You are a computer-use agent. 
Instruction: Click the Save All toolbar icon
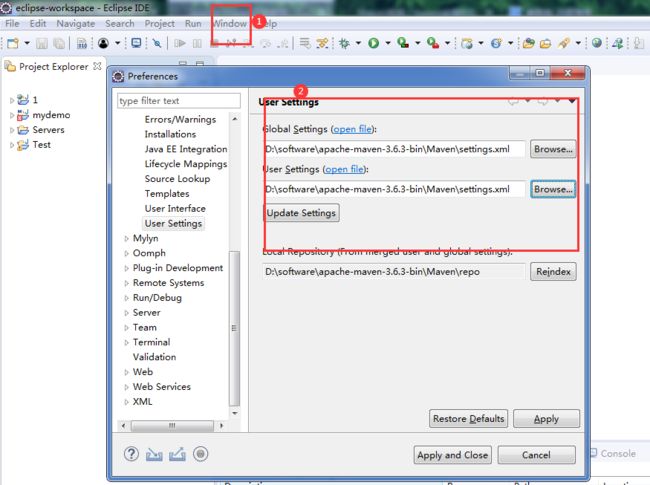tap(59, 43)
